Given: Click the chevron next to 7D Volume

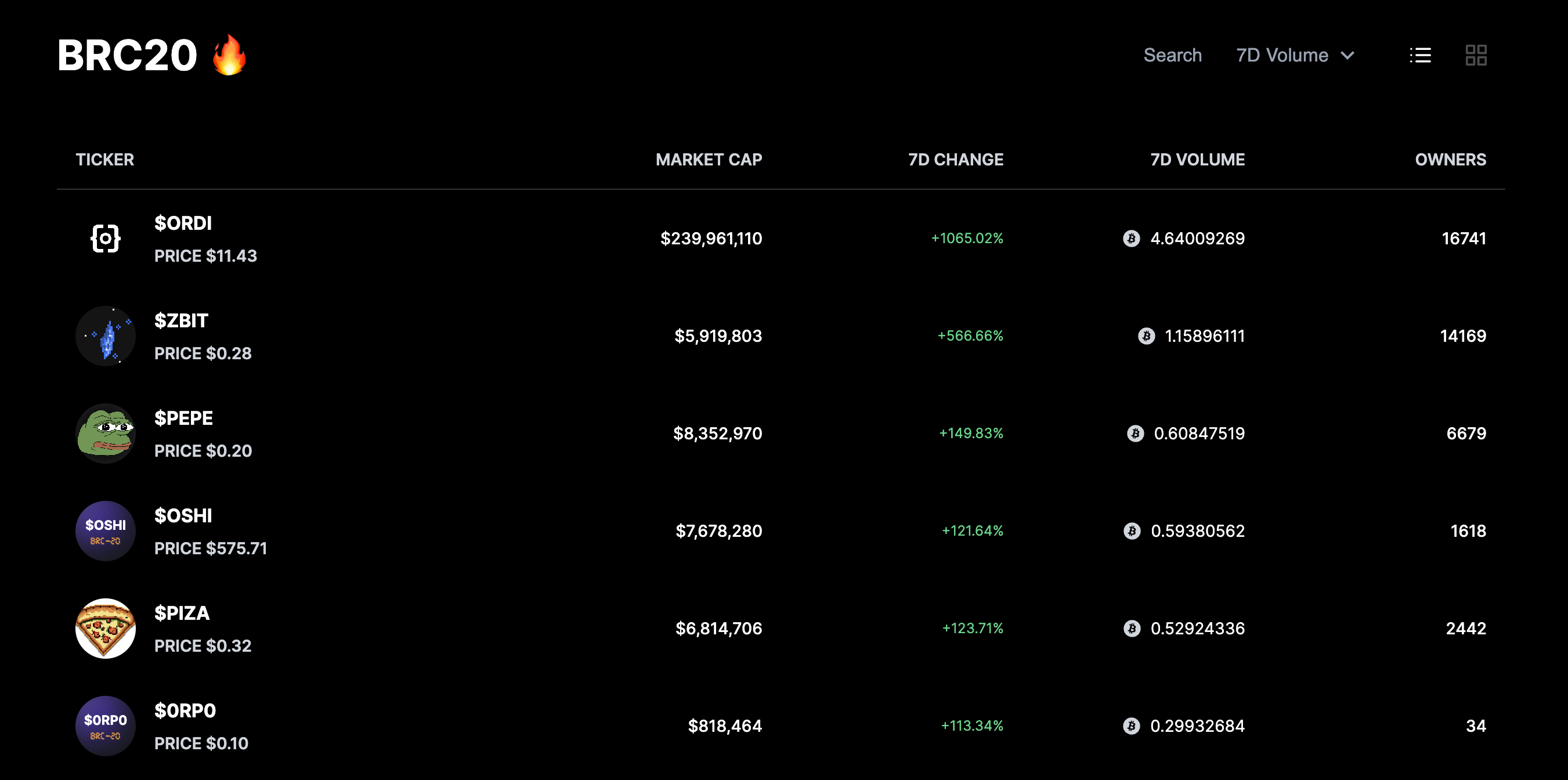Looking at the screenshot, I should point(1347,55).
